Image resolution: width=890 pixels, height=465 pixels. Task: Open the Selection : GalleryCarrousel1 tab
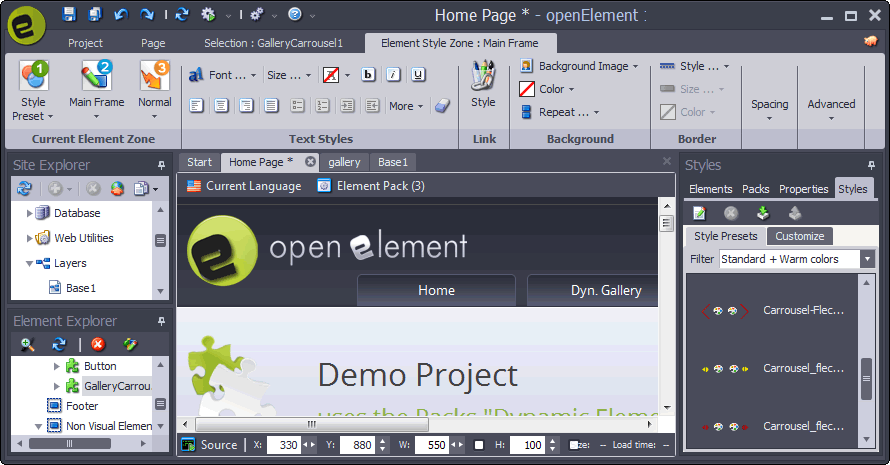274,43
